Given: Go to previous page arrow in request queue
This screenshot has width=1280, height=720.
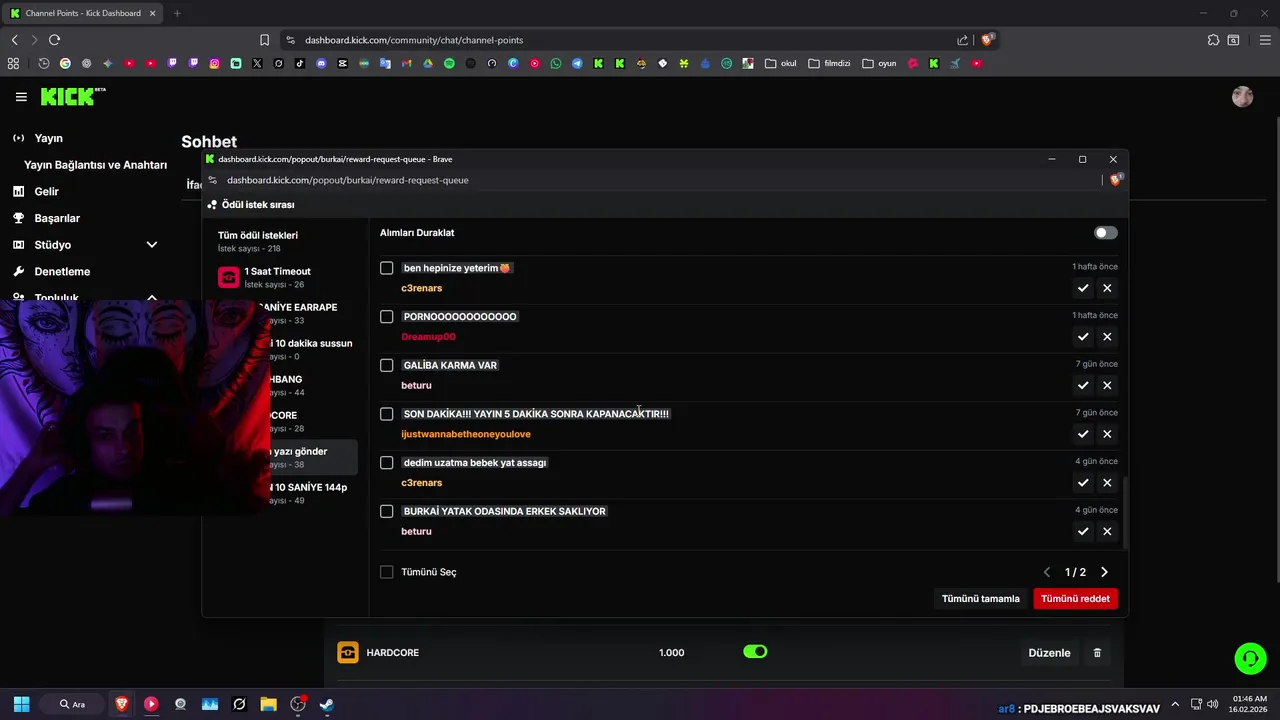Looking at the screenshot, I should point(1047,572).
